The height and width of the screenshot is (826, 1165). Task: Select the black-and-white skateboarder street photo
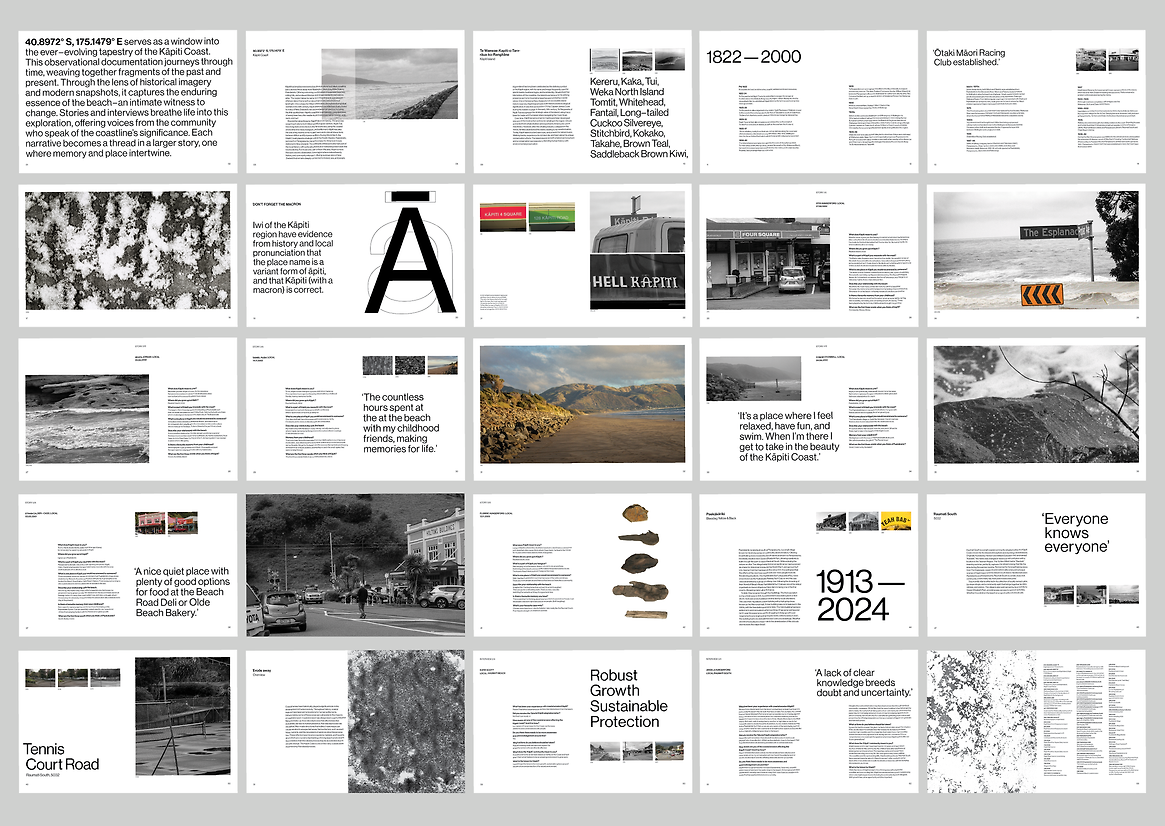(355, 565)
